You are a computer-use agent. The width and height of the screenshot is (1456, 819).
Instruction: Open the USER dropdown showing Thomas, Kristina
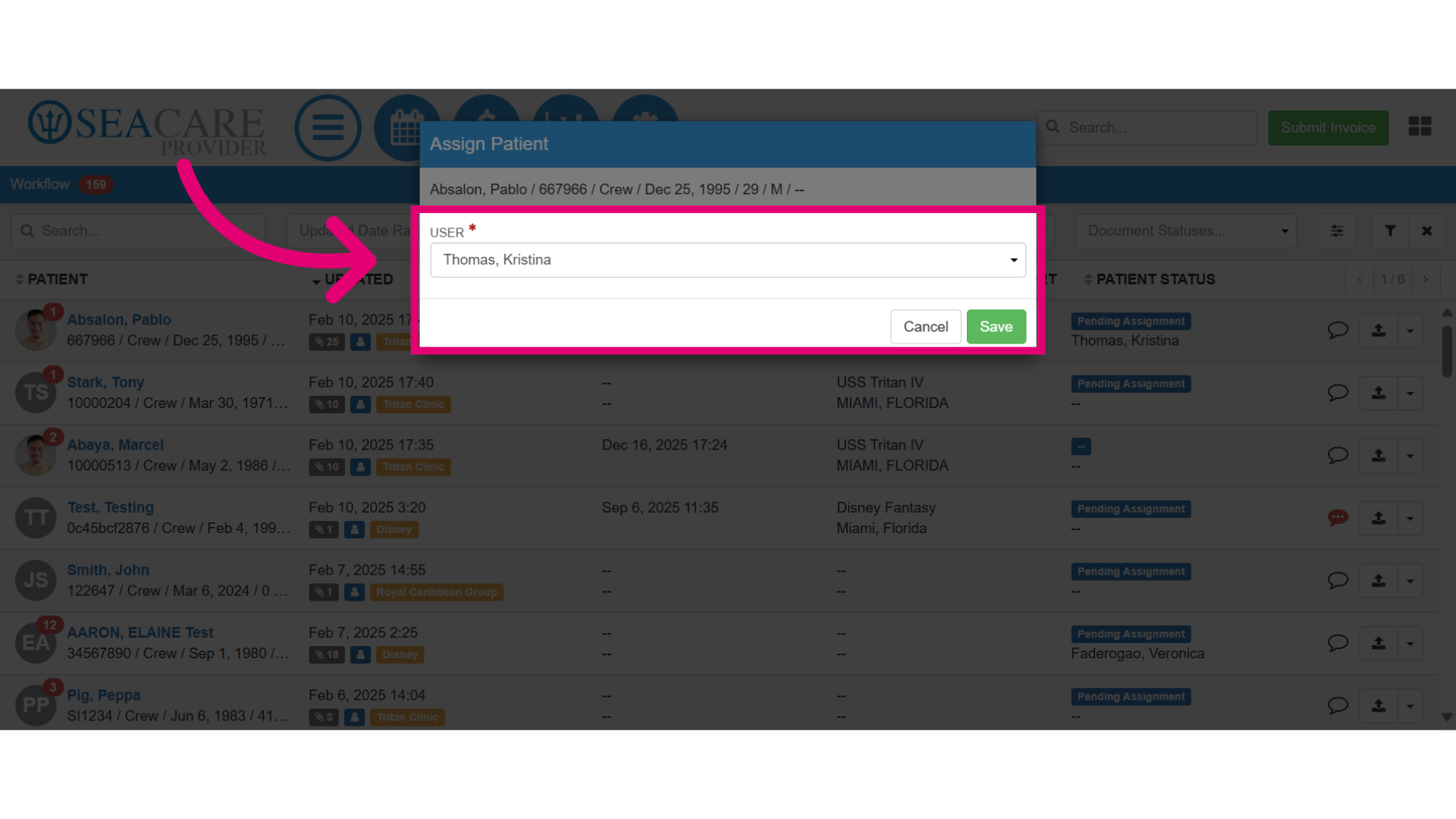tap(727, 260)
